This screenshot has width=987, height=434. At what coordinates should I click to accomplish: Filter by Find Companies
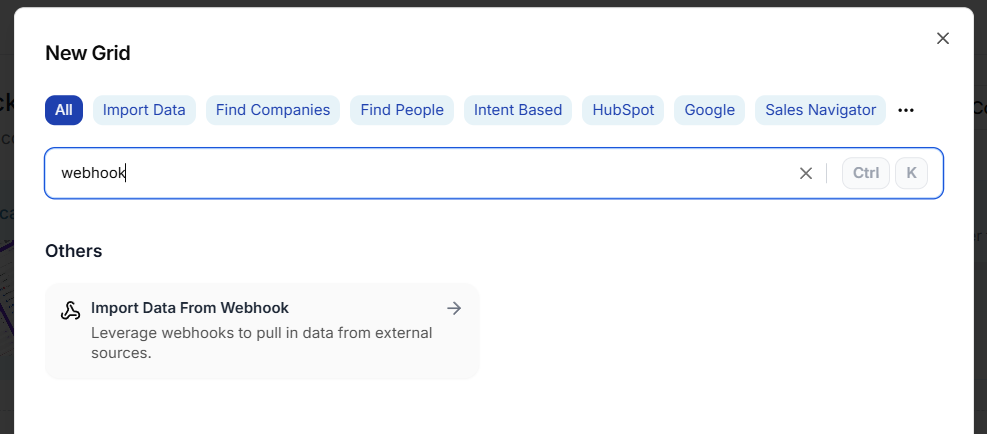(273, 110)
